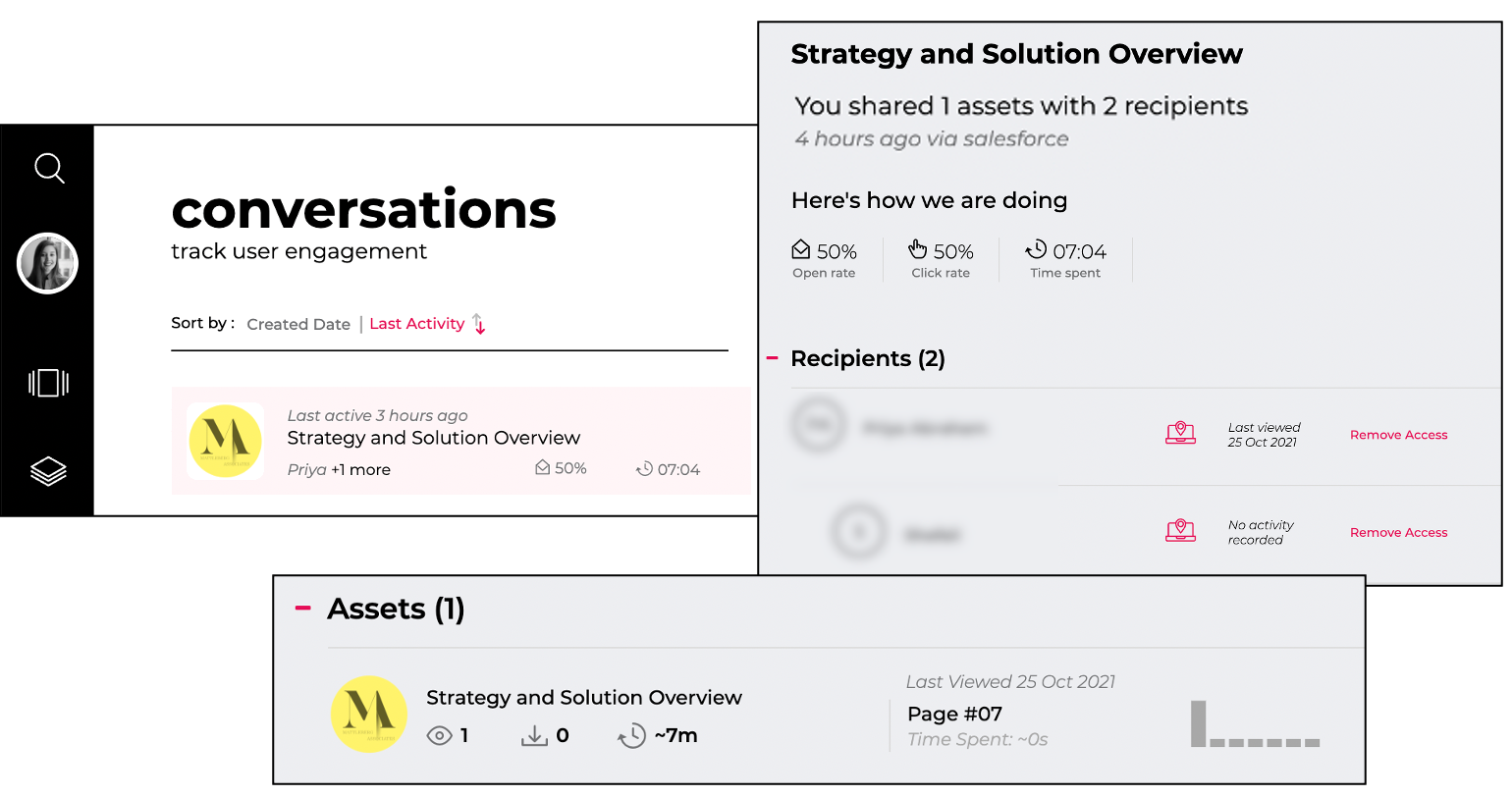The image size is (1512, 797).
Task: Click first recipient's laptop location icon
Action: pos(1180,433)
